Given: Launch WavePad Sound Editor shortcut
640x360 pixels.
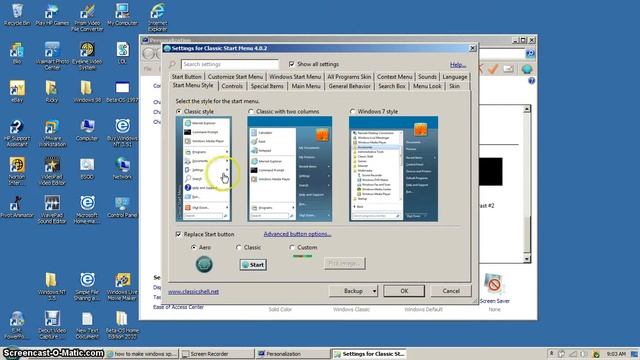Looking at the screenshot, I should click(x=52, y=209).
